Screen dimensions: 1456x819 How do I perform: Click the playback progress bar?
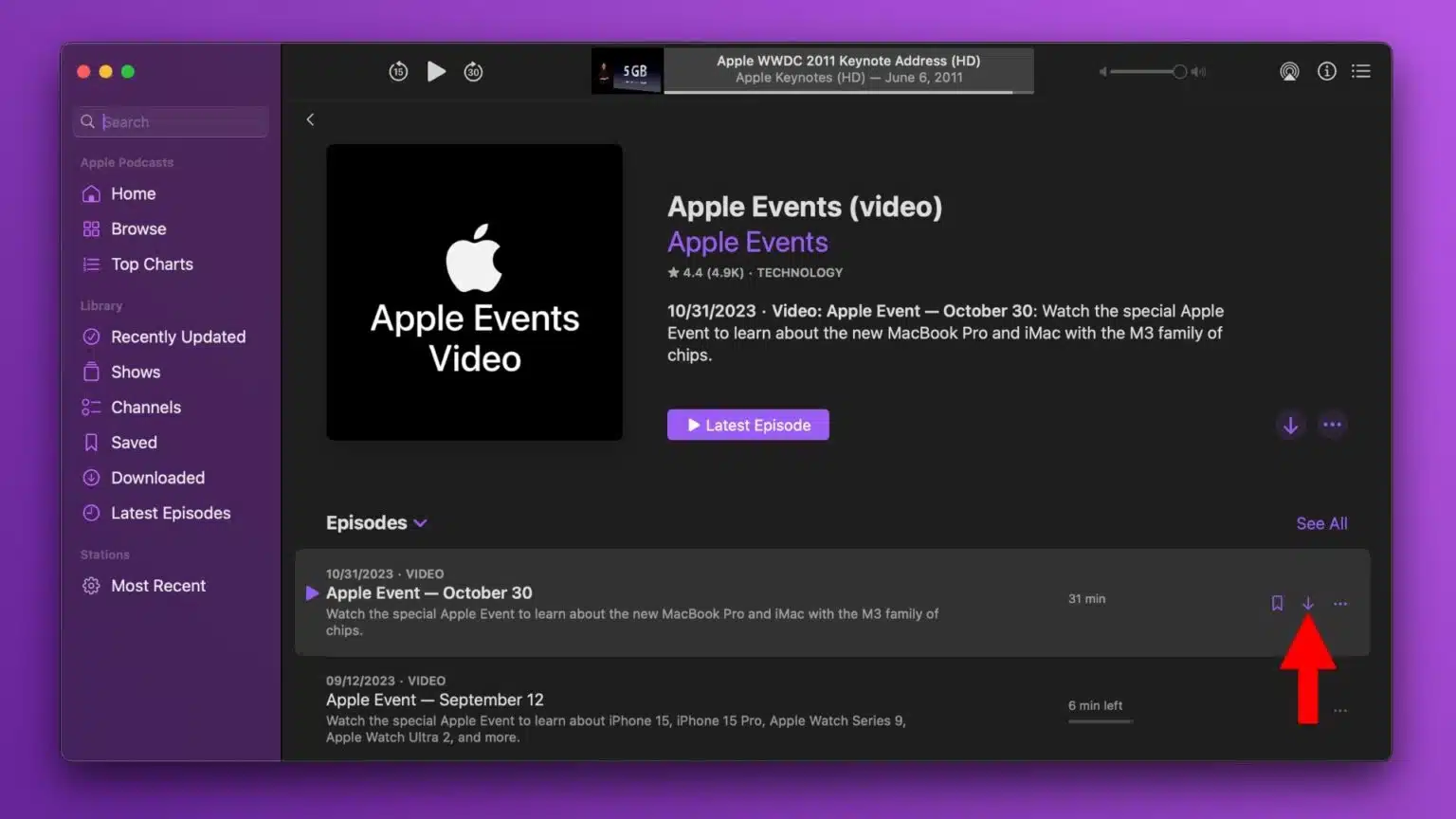[848, 92]
